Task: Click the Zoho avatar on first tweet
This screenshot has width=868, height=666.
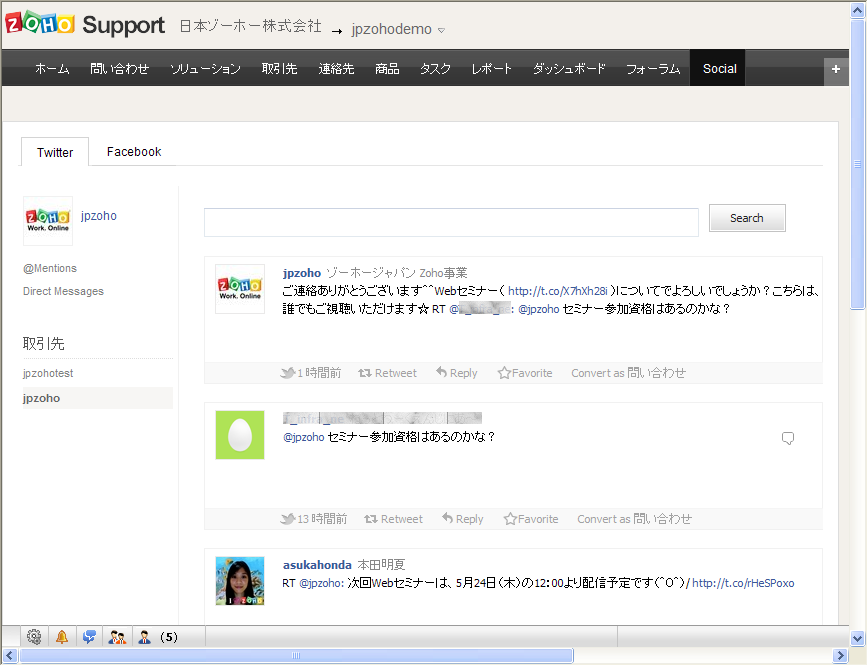Action: point(240,288)
